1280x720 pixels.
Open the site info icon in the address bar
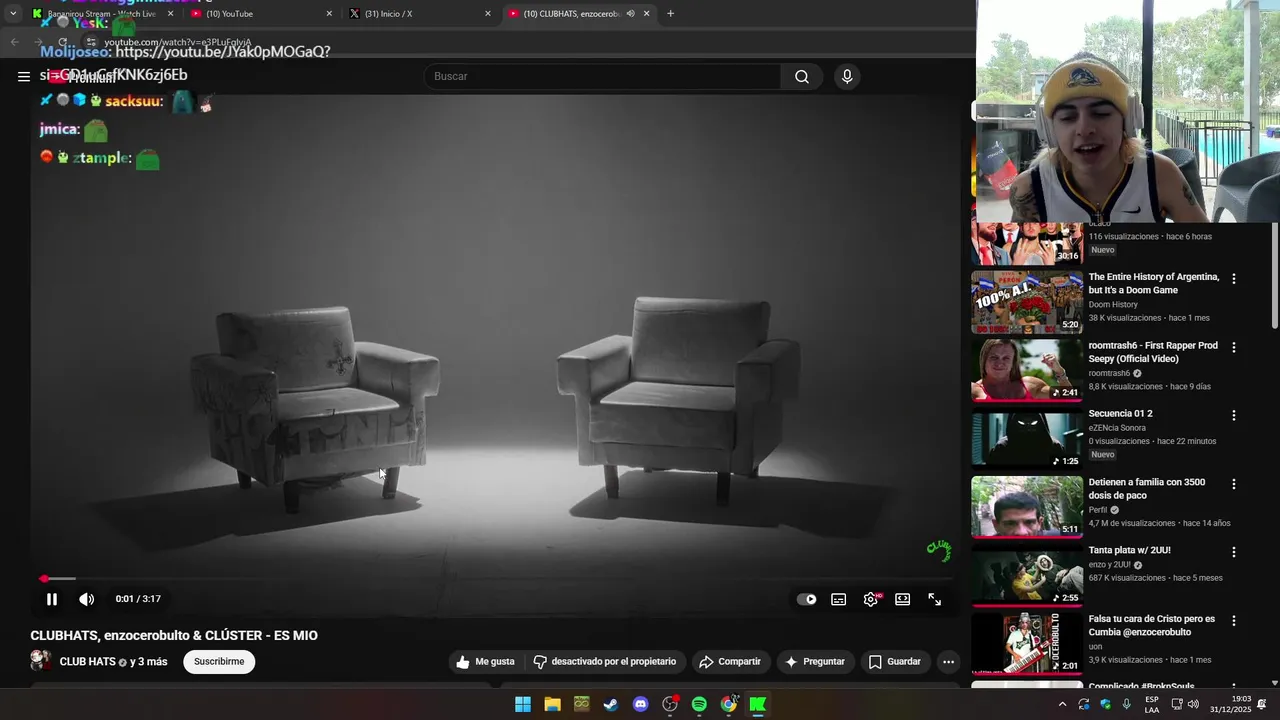tap(90, 42)
